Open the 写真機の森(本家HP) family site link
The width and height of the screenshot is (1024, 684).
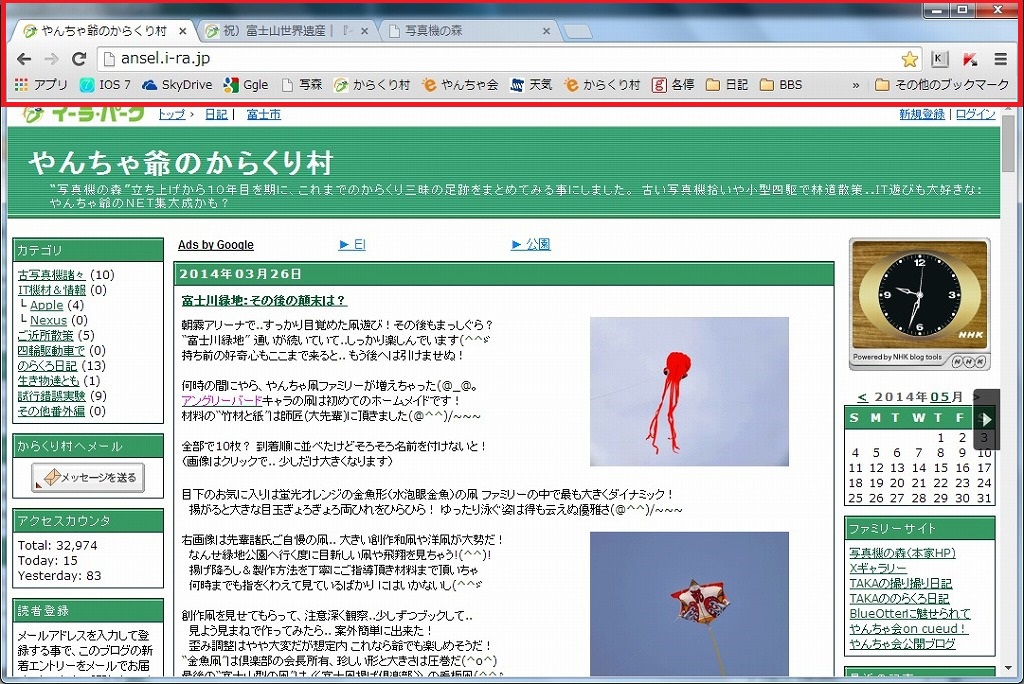click(903, 553)
